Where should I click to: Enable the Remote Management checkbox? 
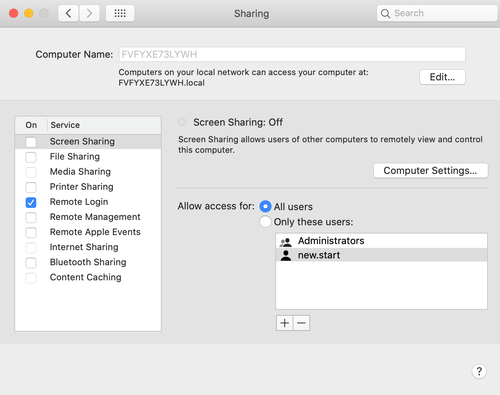coord(31,217)
